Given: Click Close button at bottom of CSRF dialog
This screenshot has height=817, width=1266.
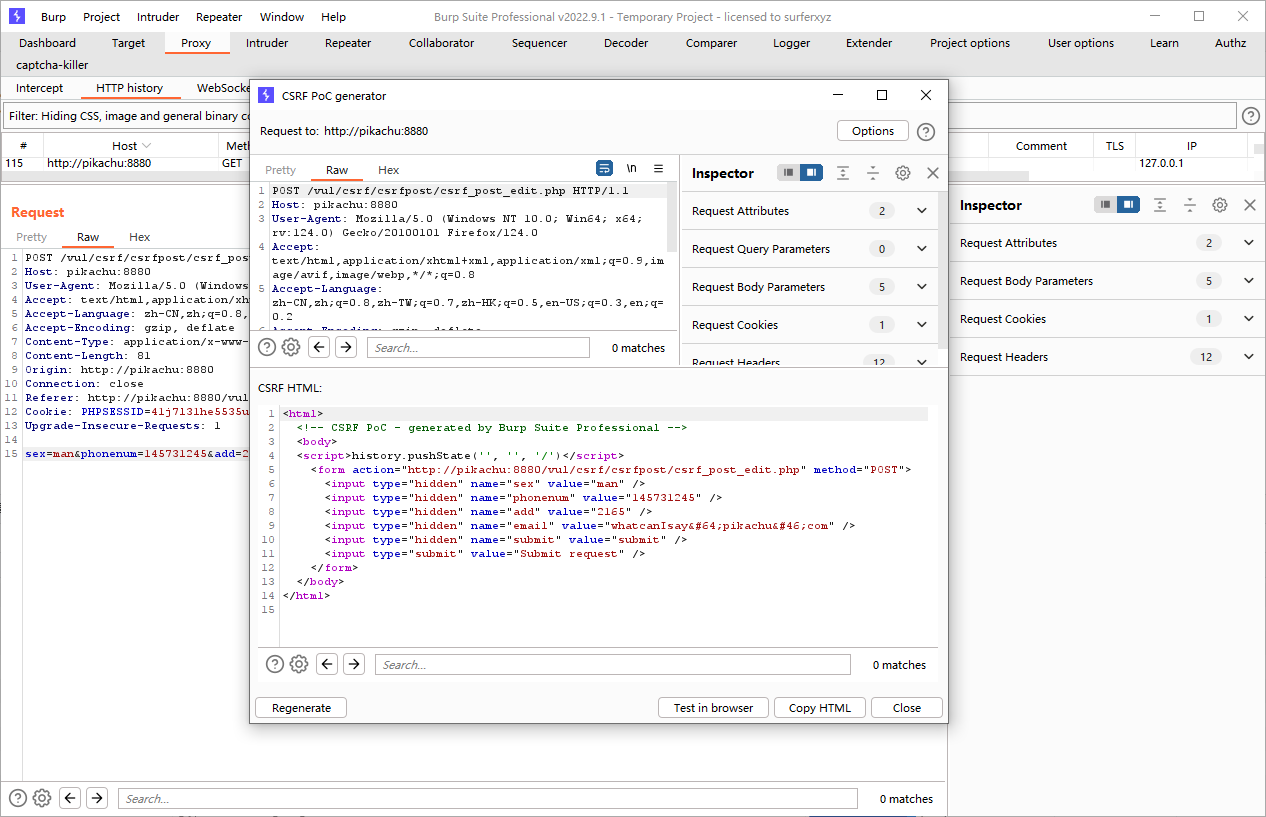Looking at the screenshot, I should pyautogui.click(x=907, y=707).
